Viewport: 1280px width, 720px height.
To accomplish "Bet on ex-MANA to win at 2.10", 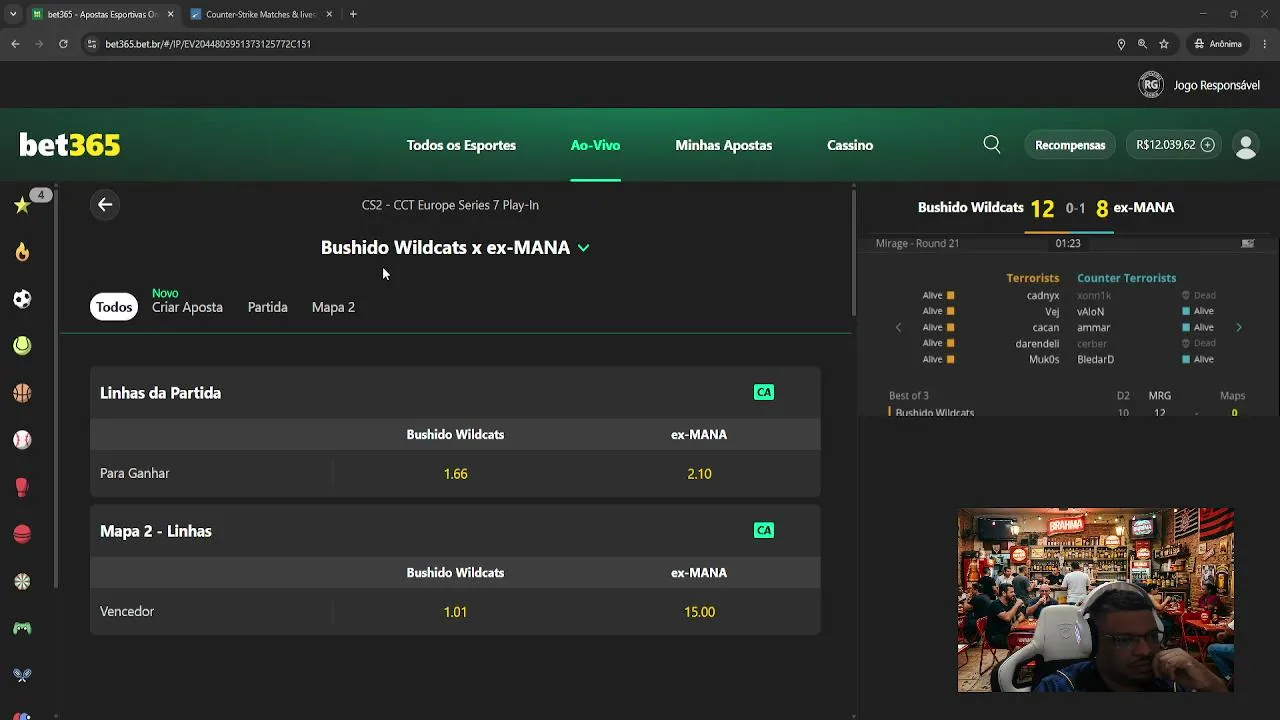I will pos(699,473).
